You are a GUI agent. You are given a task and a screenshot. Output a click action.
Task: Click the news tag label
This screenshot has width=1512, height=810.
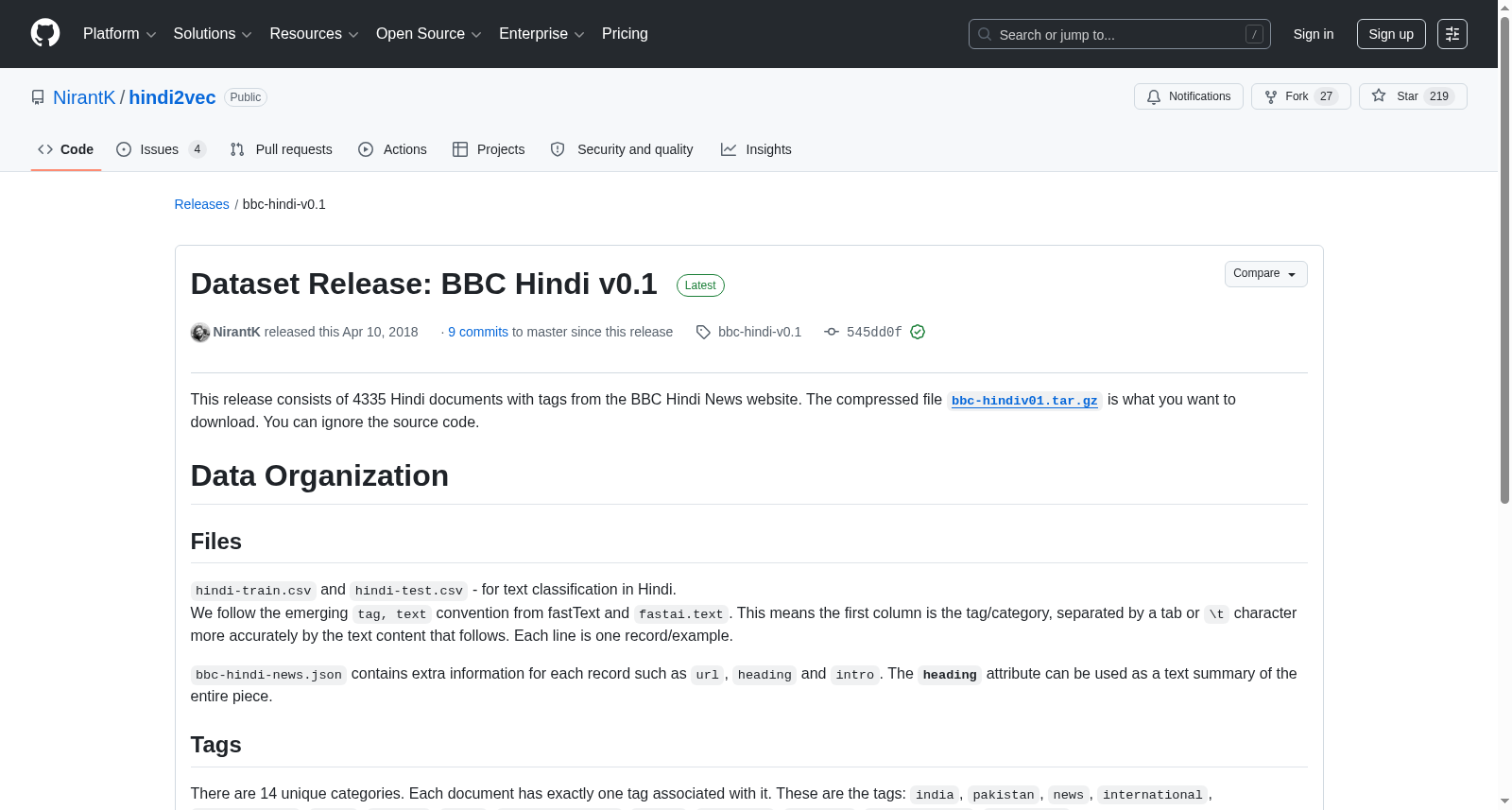1069,795
